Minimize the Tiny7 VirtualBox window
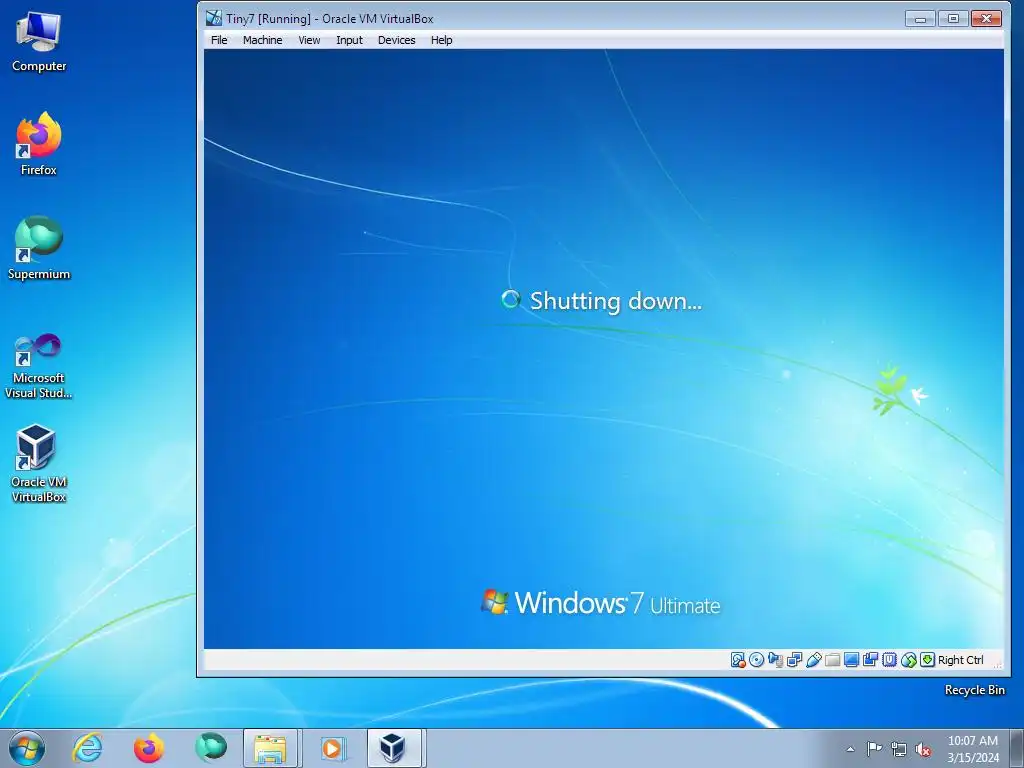1024x768 pixels. coord(921,18)
